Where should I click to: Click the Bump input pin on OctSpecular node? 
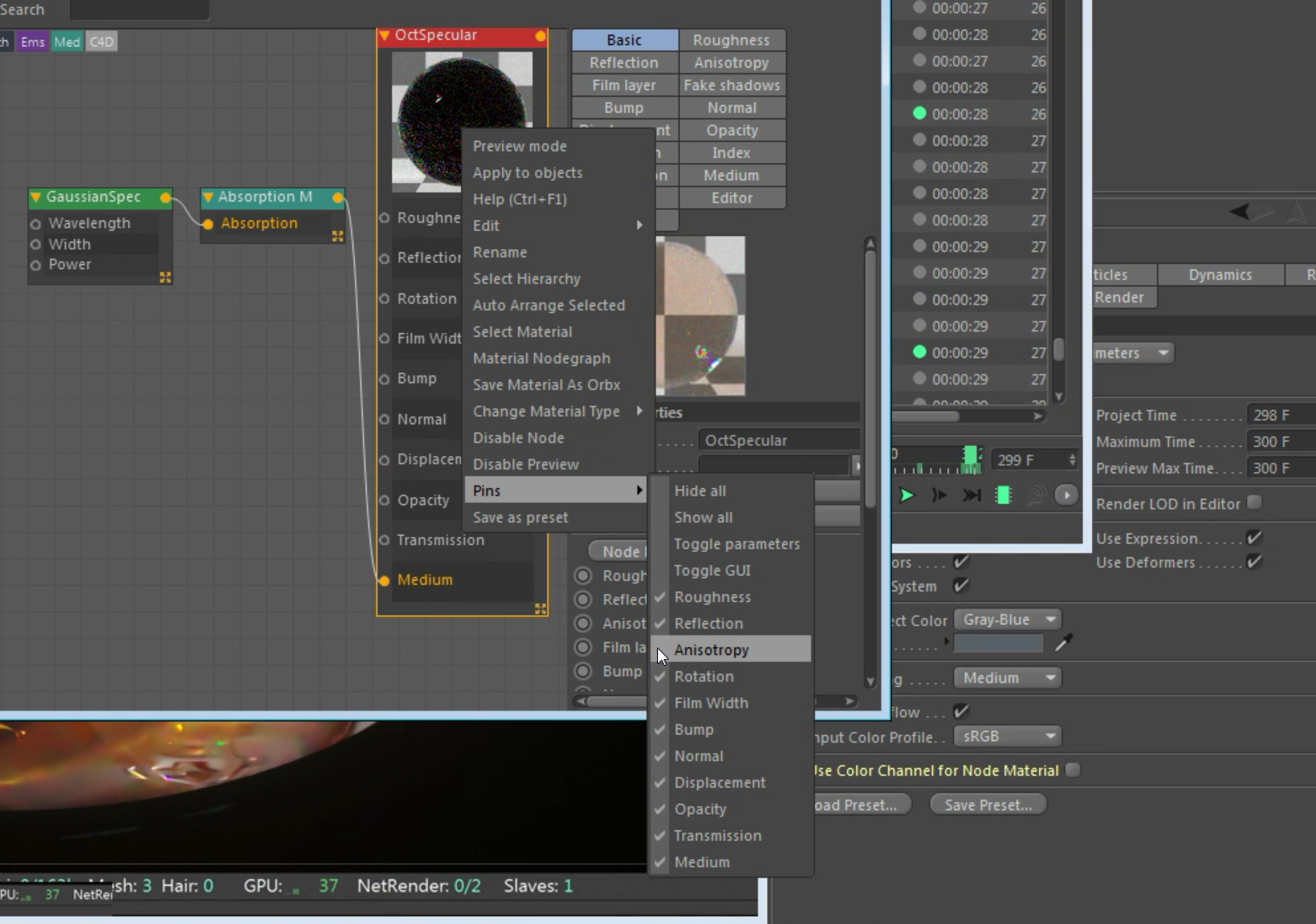pyautogui.click(x=384, y=379)
